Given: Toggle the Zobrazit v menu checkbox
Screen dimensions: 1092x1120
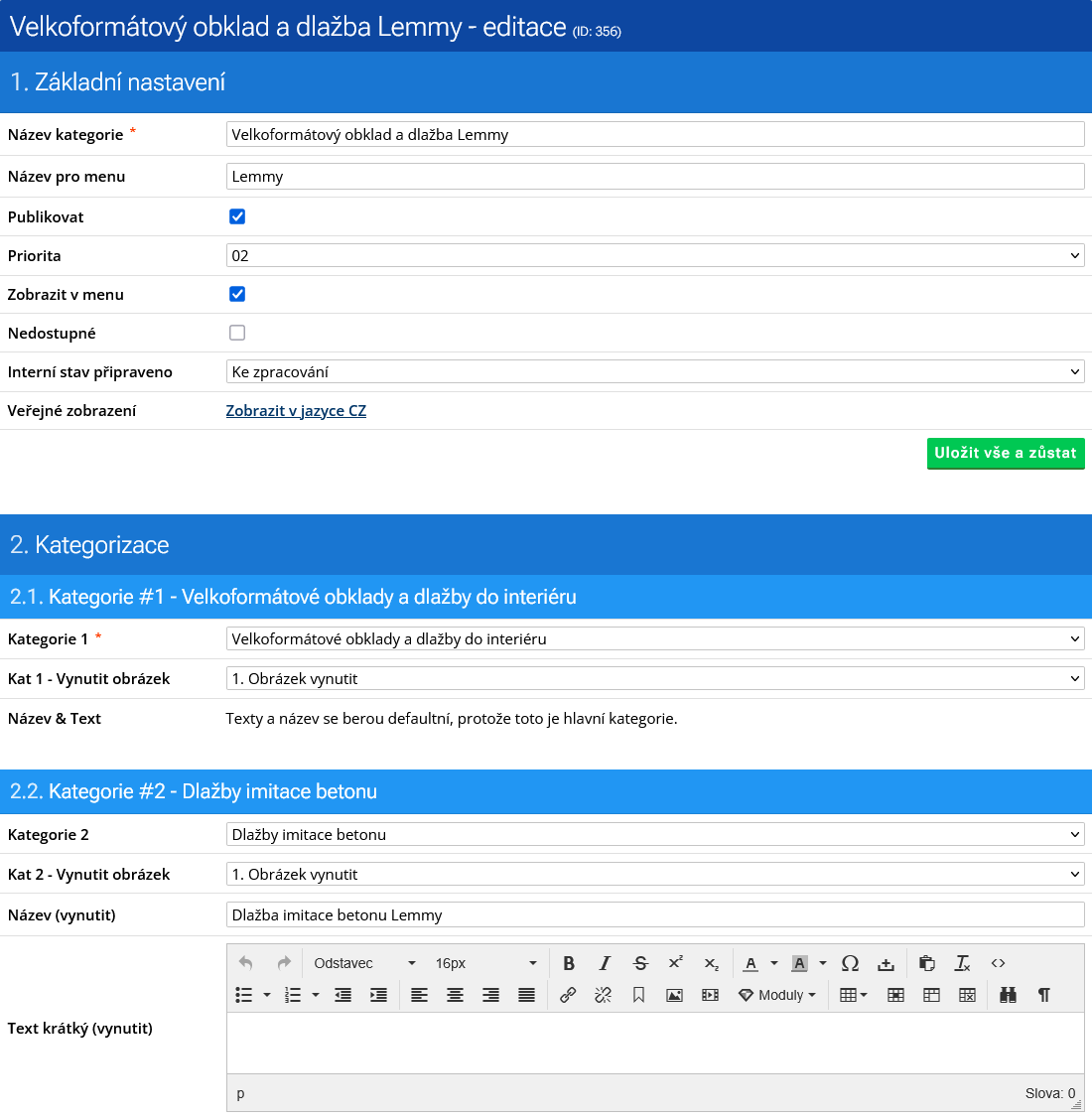Looking at the screenshot, I should (x=237, y=294).
